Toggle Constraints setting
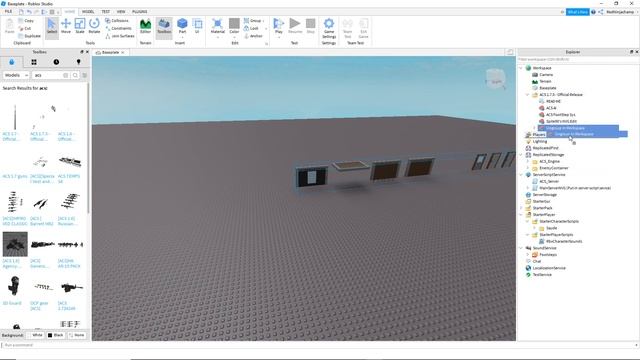Screen dimensions: 640x360 pos(118,28)
